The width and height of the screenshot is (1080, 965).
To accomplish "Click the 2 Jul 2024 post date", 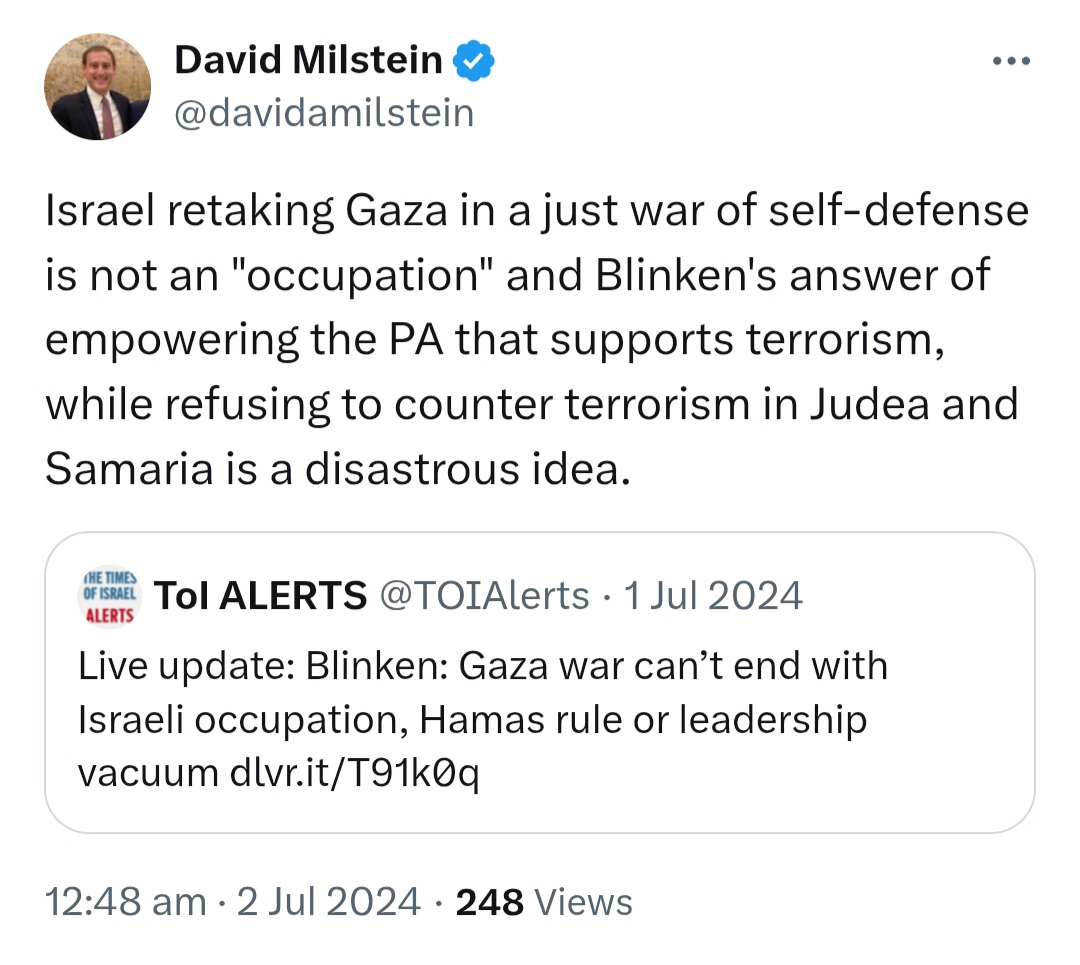I will (329, 902).
